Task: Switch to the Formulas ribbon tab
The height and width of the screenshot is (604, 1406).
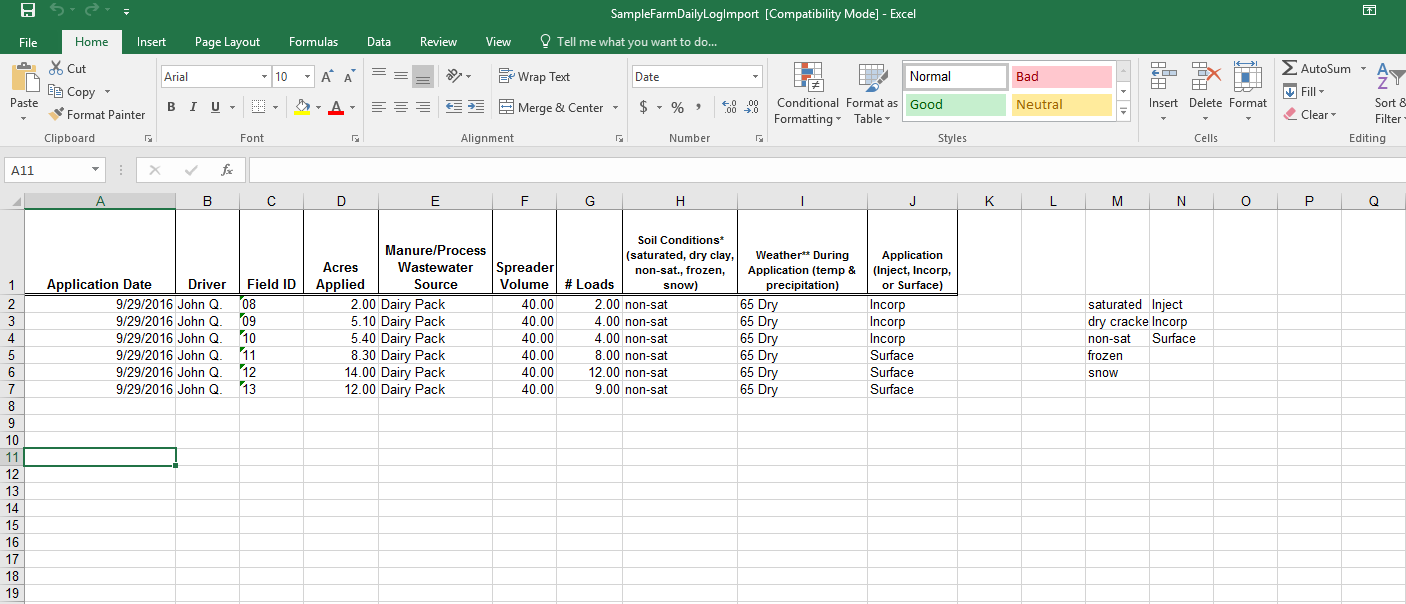Action: pyautogui.click(x=313, y=42)
